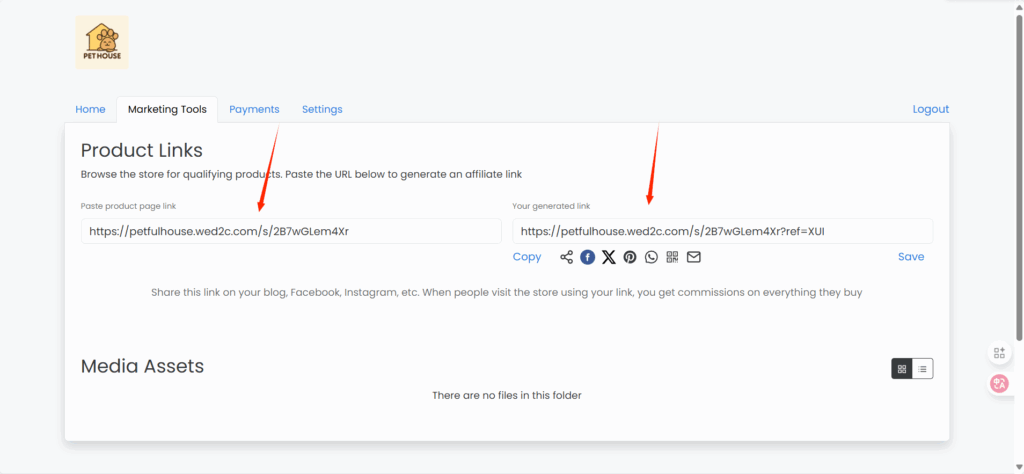Share link via WhatsApp icon
Screen dimensions: 1024x474
pos(651,257)
